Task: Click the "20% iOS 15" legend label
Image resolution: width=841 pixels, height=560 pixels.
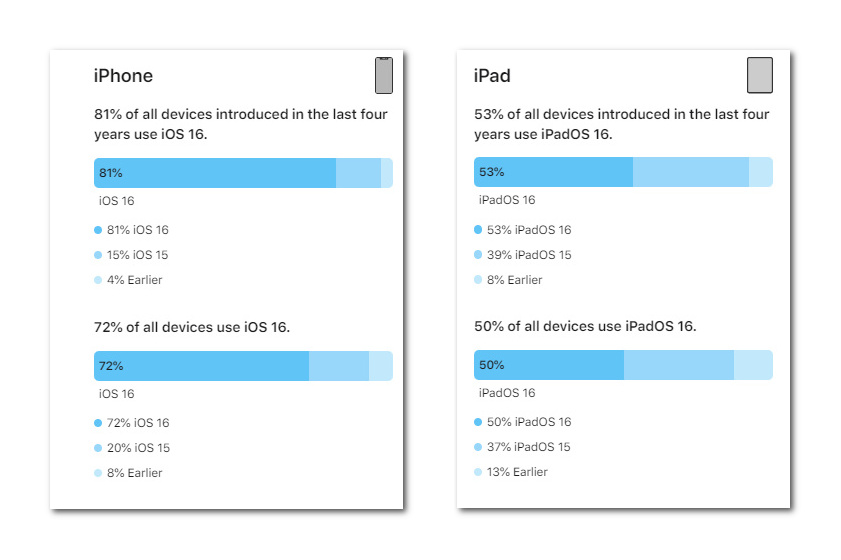Action: pyautogui.click(x=138, y=448)
